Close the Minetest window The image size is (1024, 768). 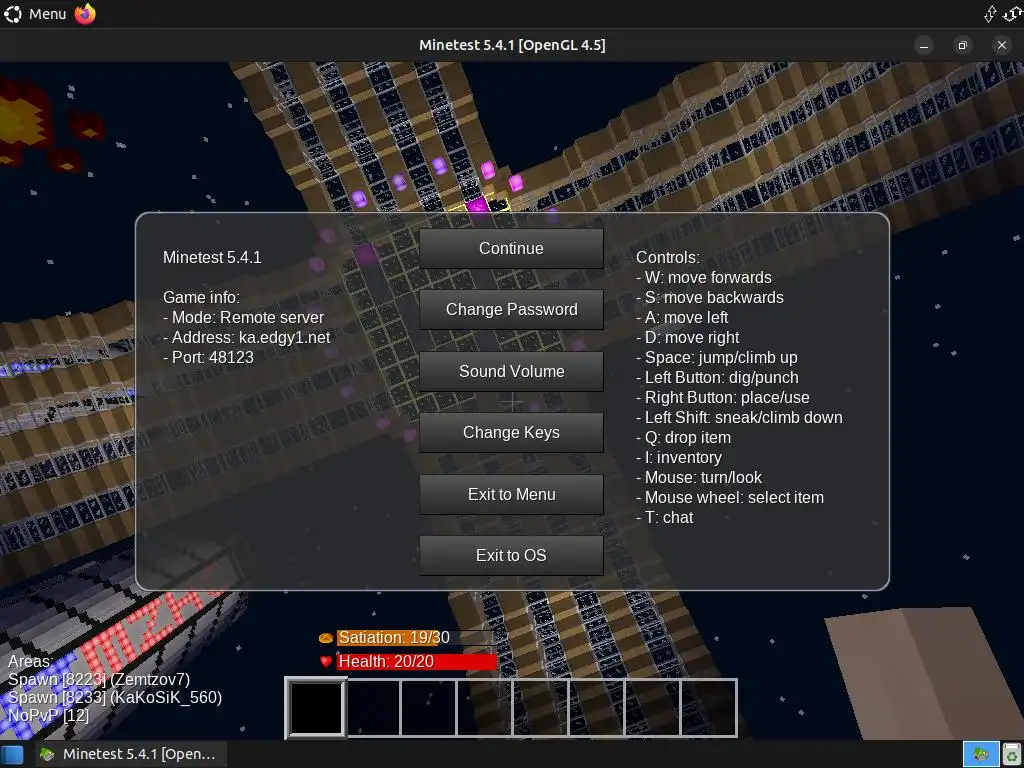pyautogui.click(x=1001, y=46)
